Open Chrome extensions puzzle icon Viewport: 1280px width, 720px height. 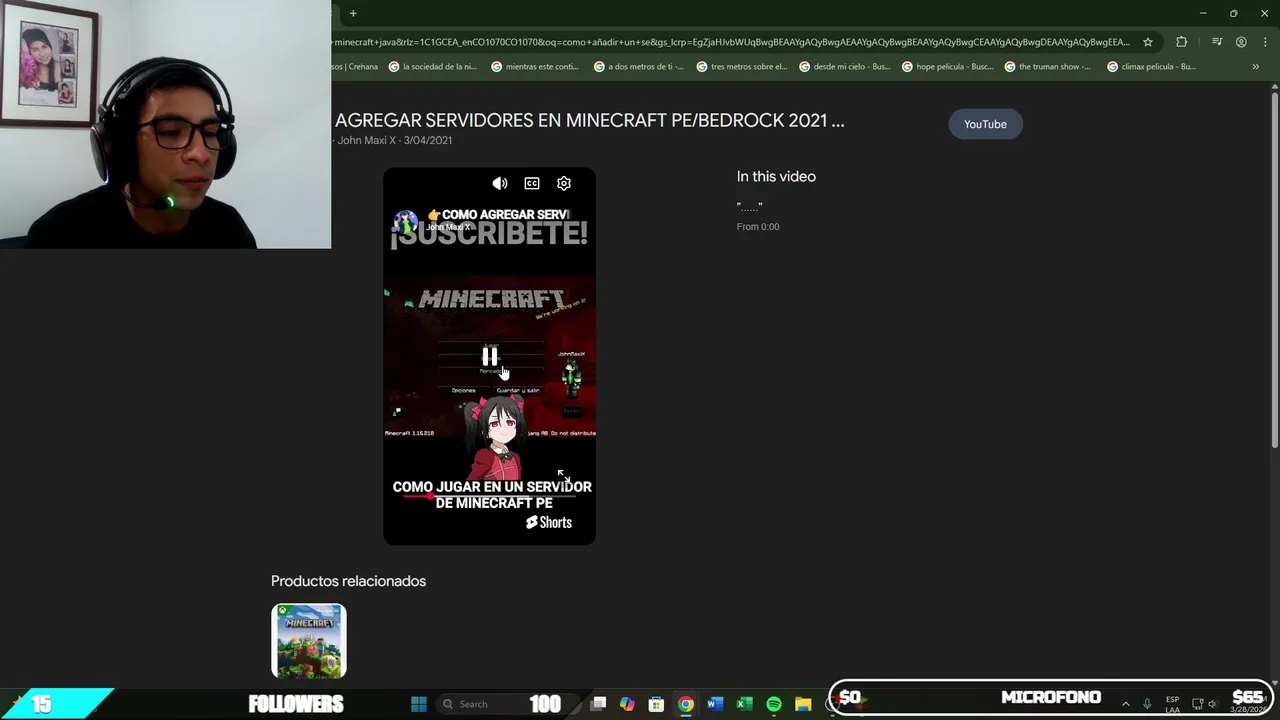pos(1182,42)
